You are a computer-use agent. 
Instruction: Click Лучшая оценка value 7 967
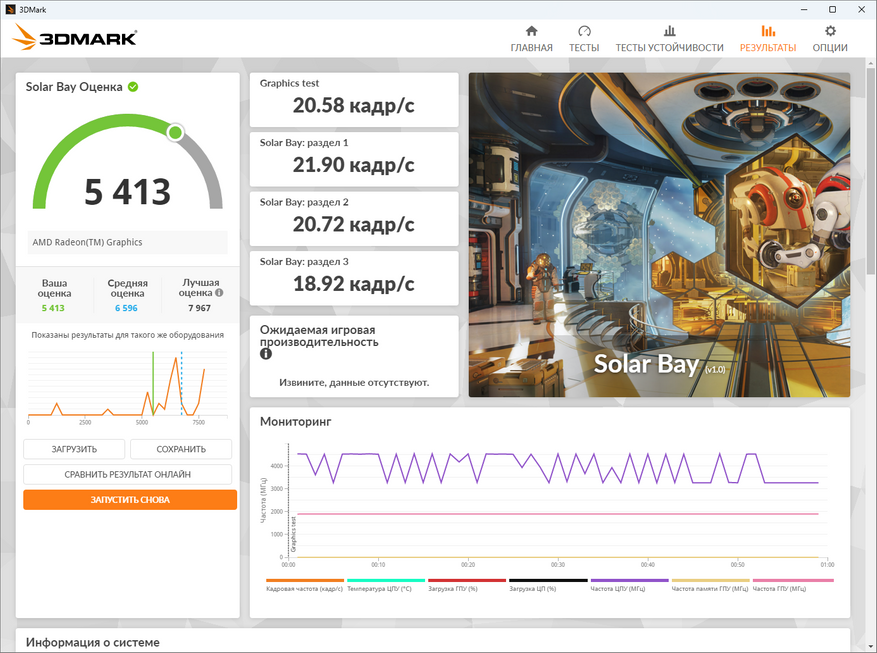click(x=200, y=308)
